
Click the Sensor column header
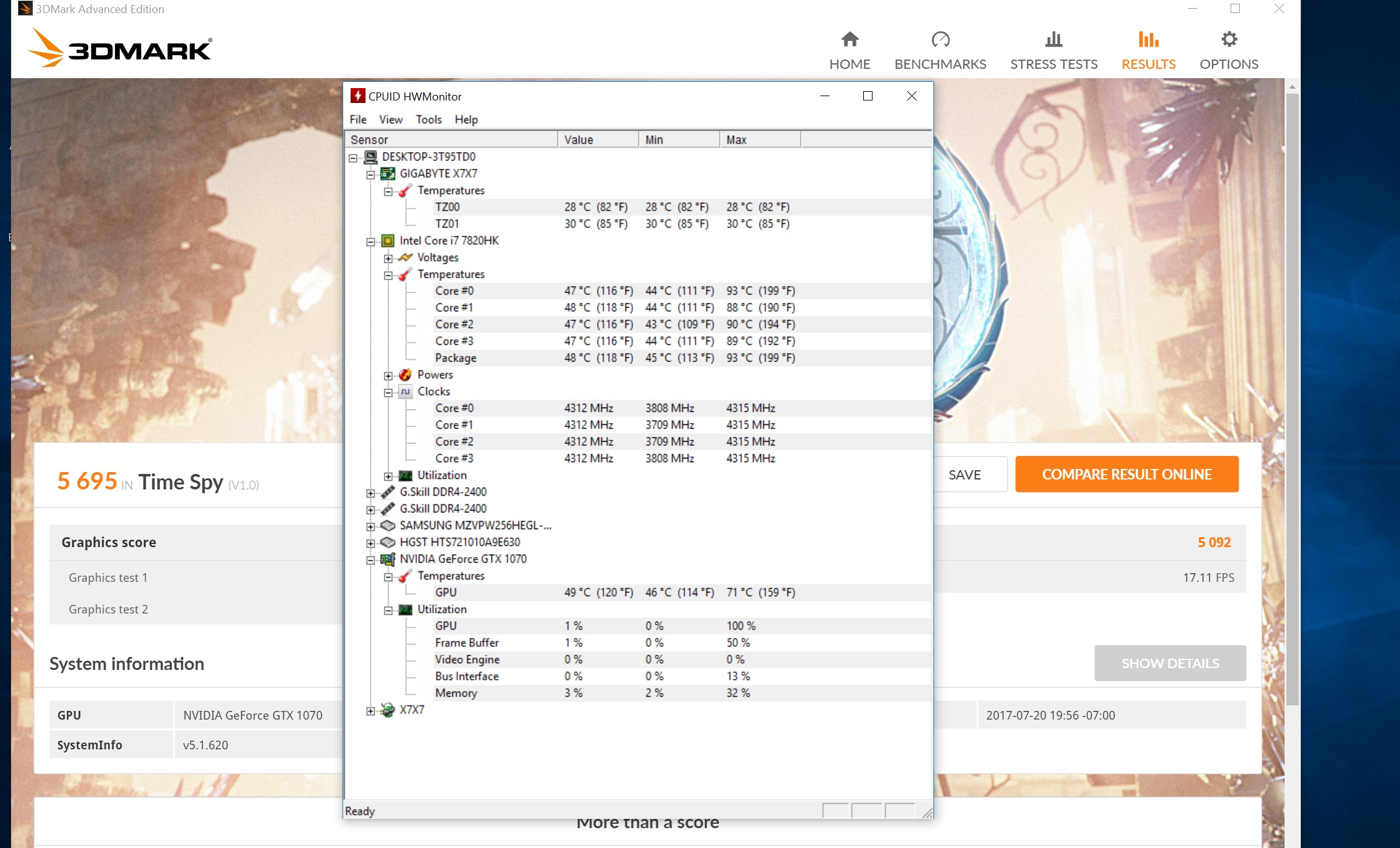coord(451,140)
